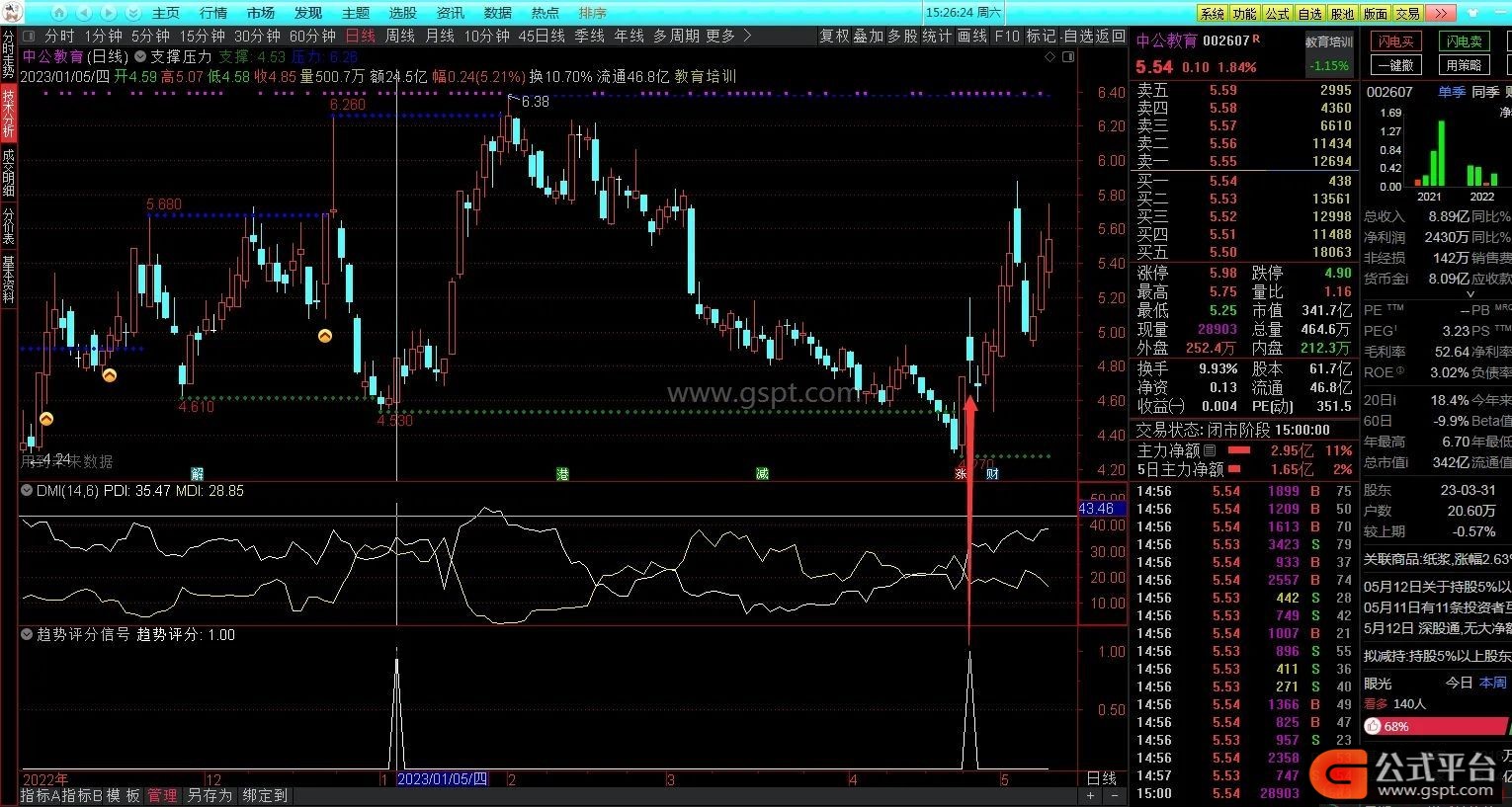
Task: Select the 技术分析 vertical sidebar tab
Action: click(8, 114)
